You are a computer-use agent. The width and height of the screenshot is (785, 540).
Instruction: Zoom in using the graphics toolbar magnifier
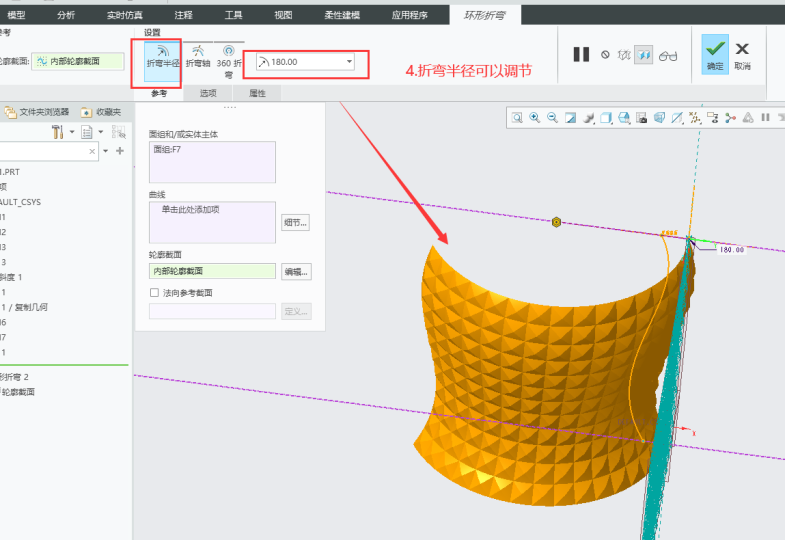tap(535, 118)
